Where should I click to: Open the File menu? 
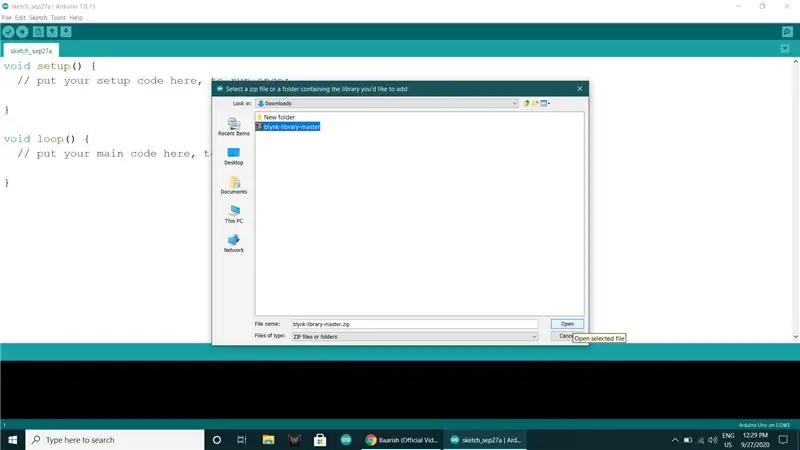(7, 17)
